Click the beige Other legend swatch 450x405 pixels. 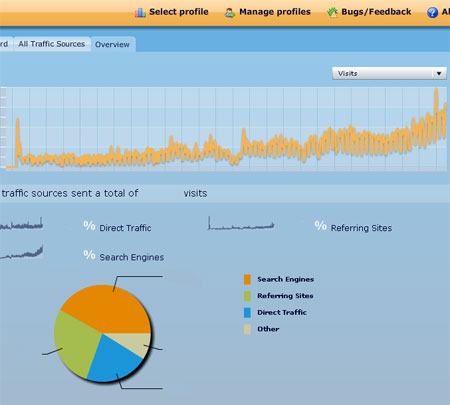tap(247, 329)
